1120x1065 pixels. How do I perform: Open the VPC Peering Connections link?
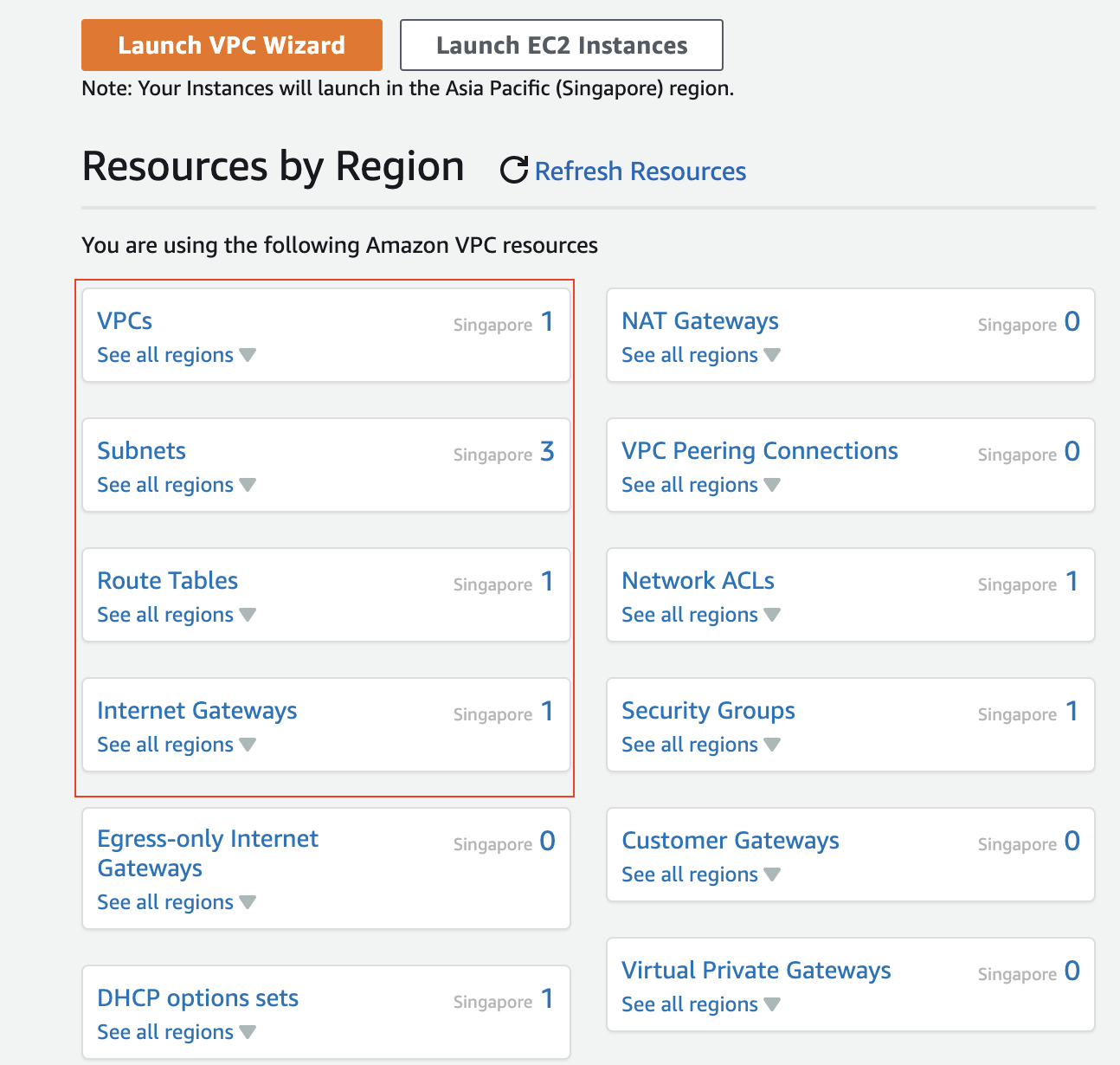point(759,451)
